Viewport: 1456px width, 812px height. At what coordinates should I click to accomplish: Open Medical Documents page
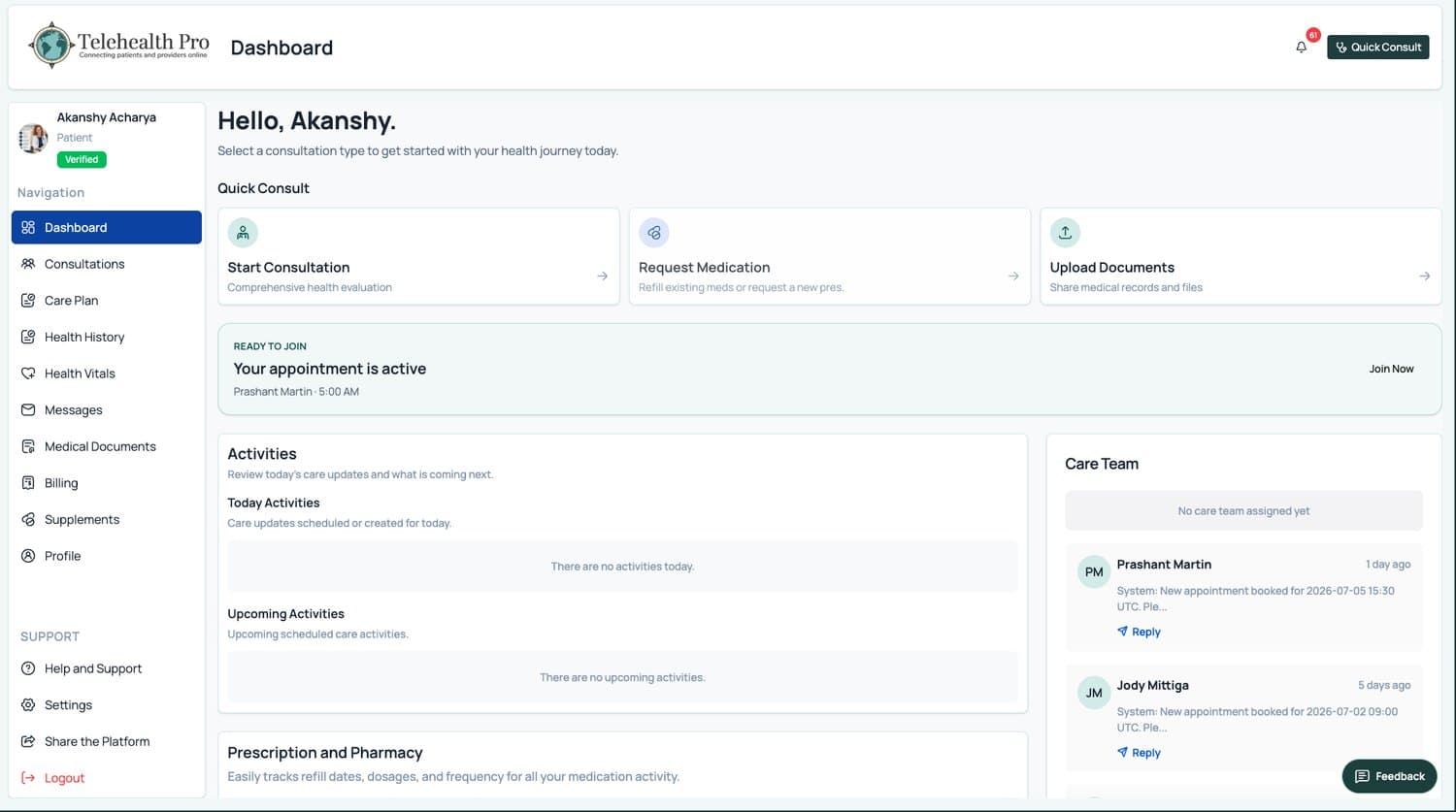107,446
